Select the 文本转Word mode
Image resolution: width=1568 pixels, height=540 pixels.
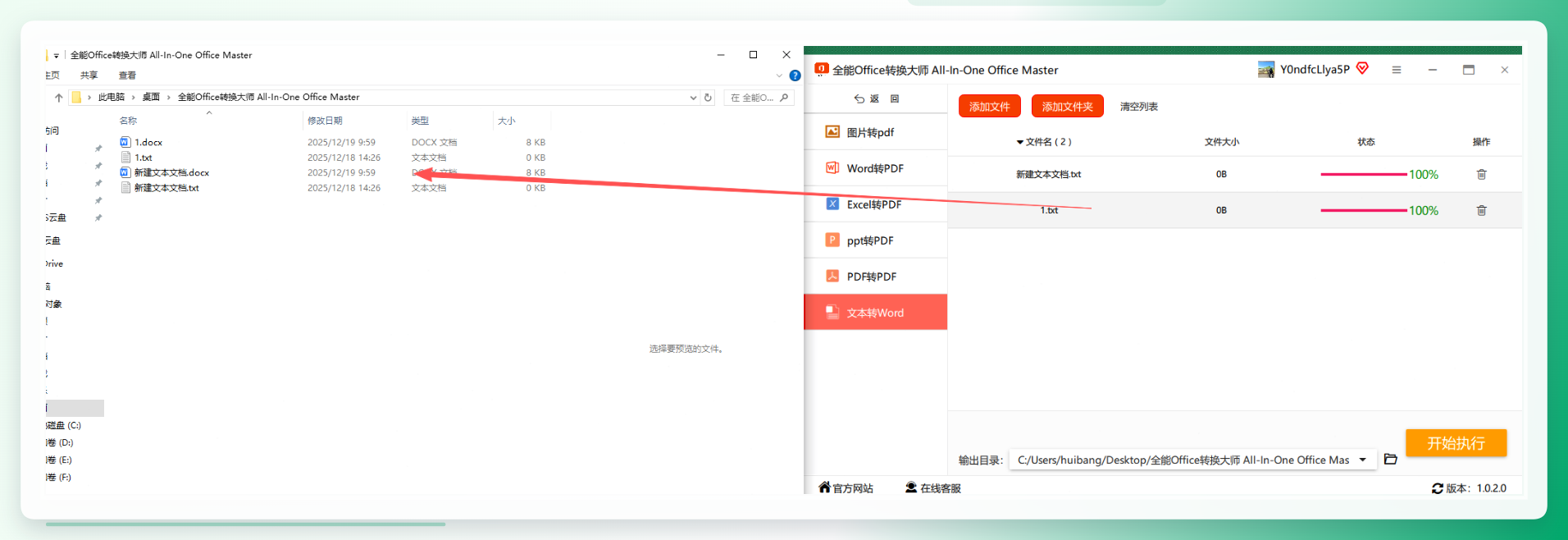[x=875, y=312]
